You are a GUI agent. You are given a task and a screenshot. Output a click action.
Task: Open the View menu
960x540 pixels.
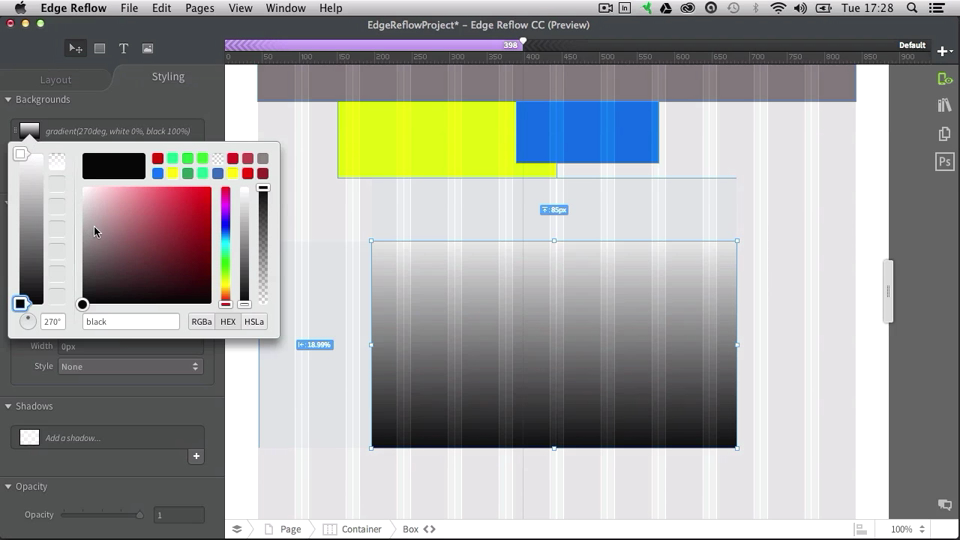pos(240,8)
